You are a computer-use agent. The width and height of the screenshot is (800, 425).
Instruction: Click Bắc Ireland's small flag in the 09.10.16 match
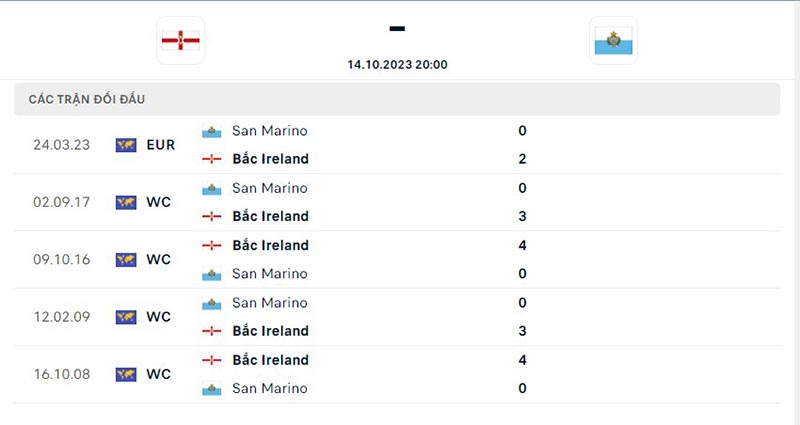pos(211,246)
